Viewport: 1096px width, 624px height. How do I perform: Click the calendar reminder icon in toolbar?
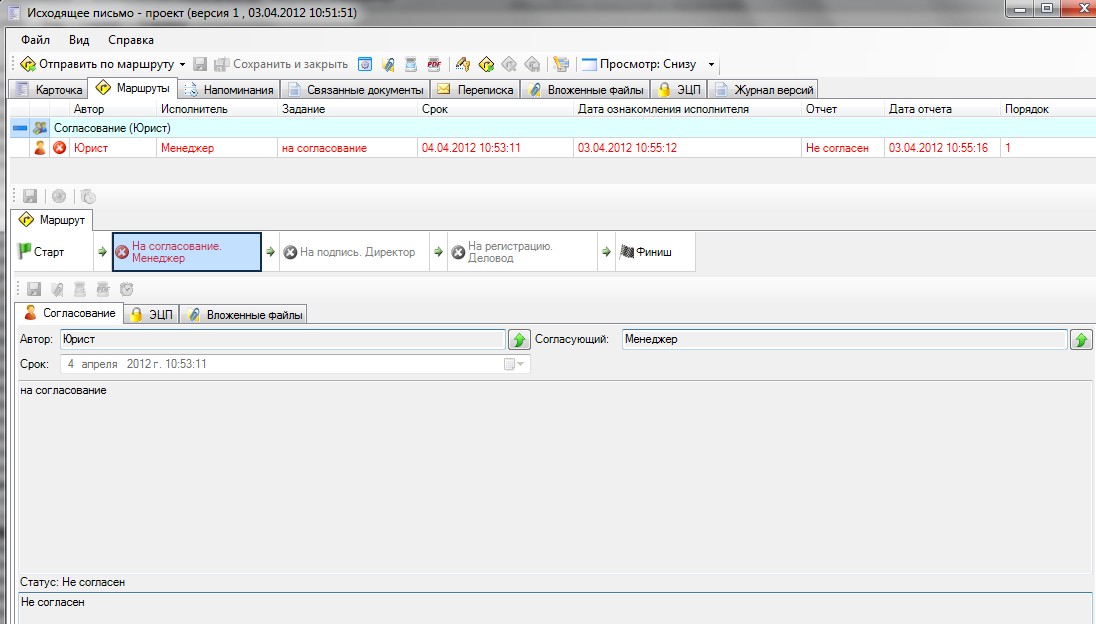(365, 64)
